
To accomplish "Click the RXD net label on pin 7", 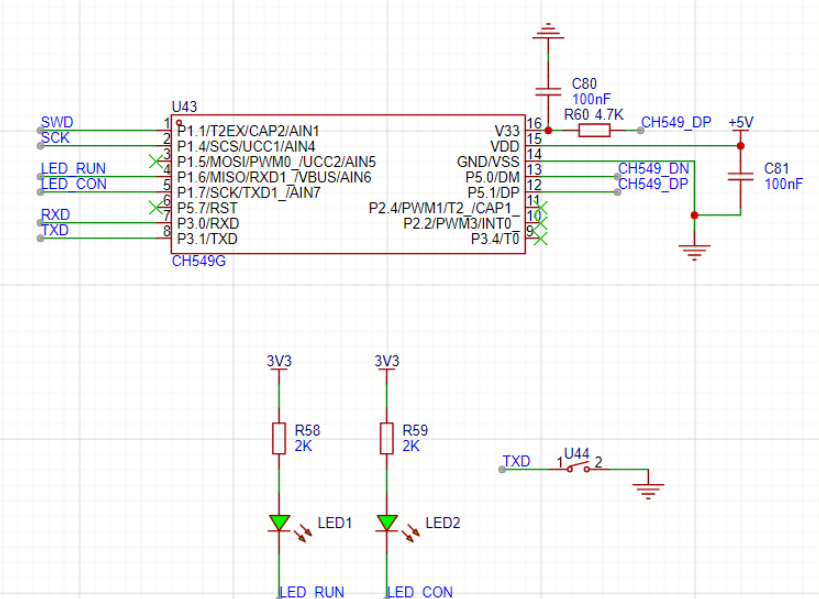I will [x=55, y=215].
